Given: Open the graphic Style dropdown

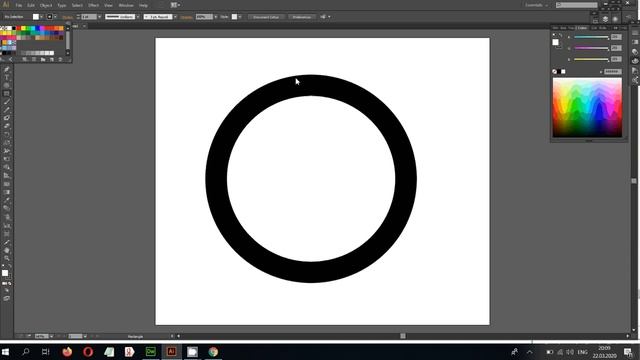Looking at the screenshot, I should (240, 17).
